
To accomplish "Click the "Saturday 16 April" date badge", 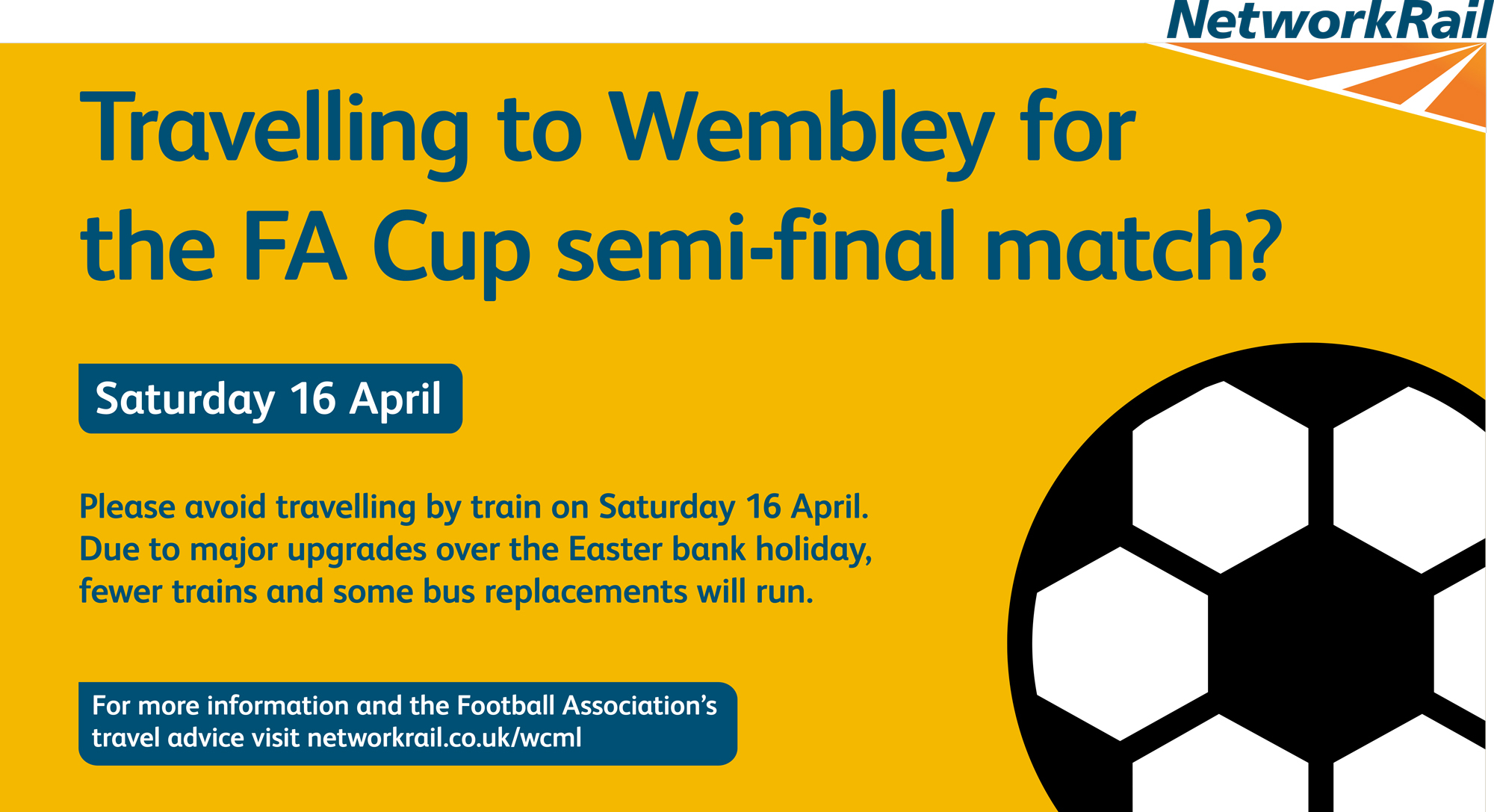I will (270, 399).
